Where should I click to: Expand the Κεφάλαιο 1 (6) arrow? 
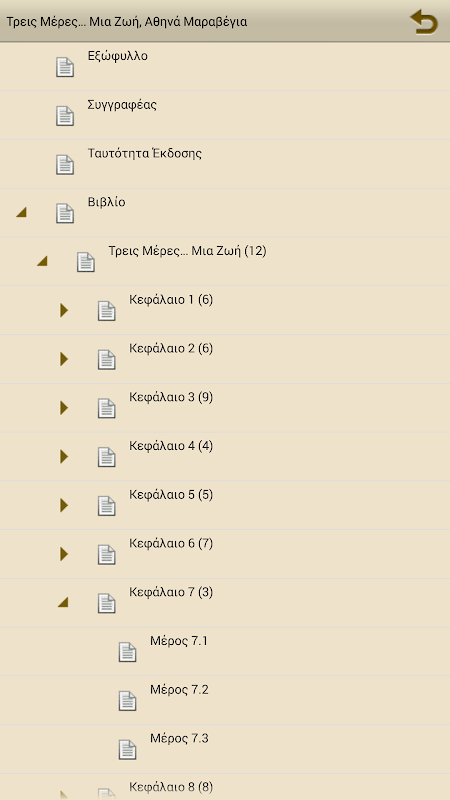click(64, 310)
